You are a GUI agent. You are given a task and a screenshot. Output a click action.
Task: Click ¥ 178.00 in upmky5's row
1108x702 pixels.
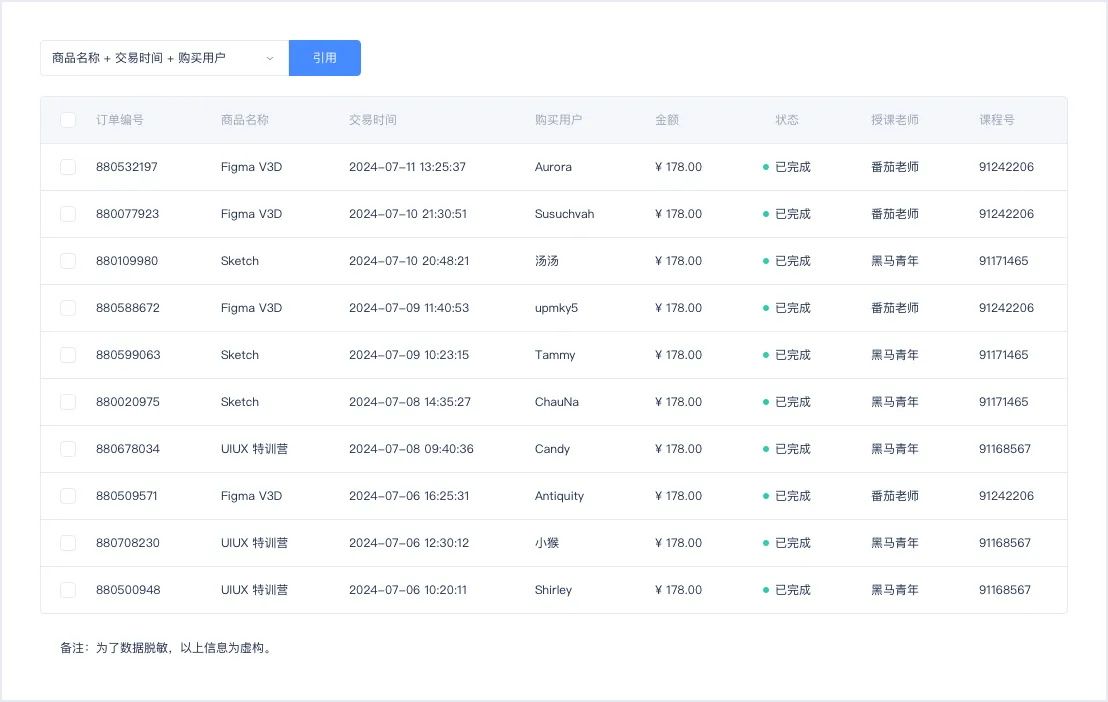pyautogui.click(x=678, y=308)
